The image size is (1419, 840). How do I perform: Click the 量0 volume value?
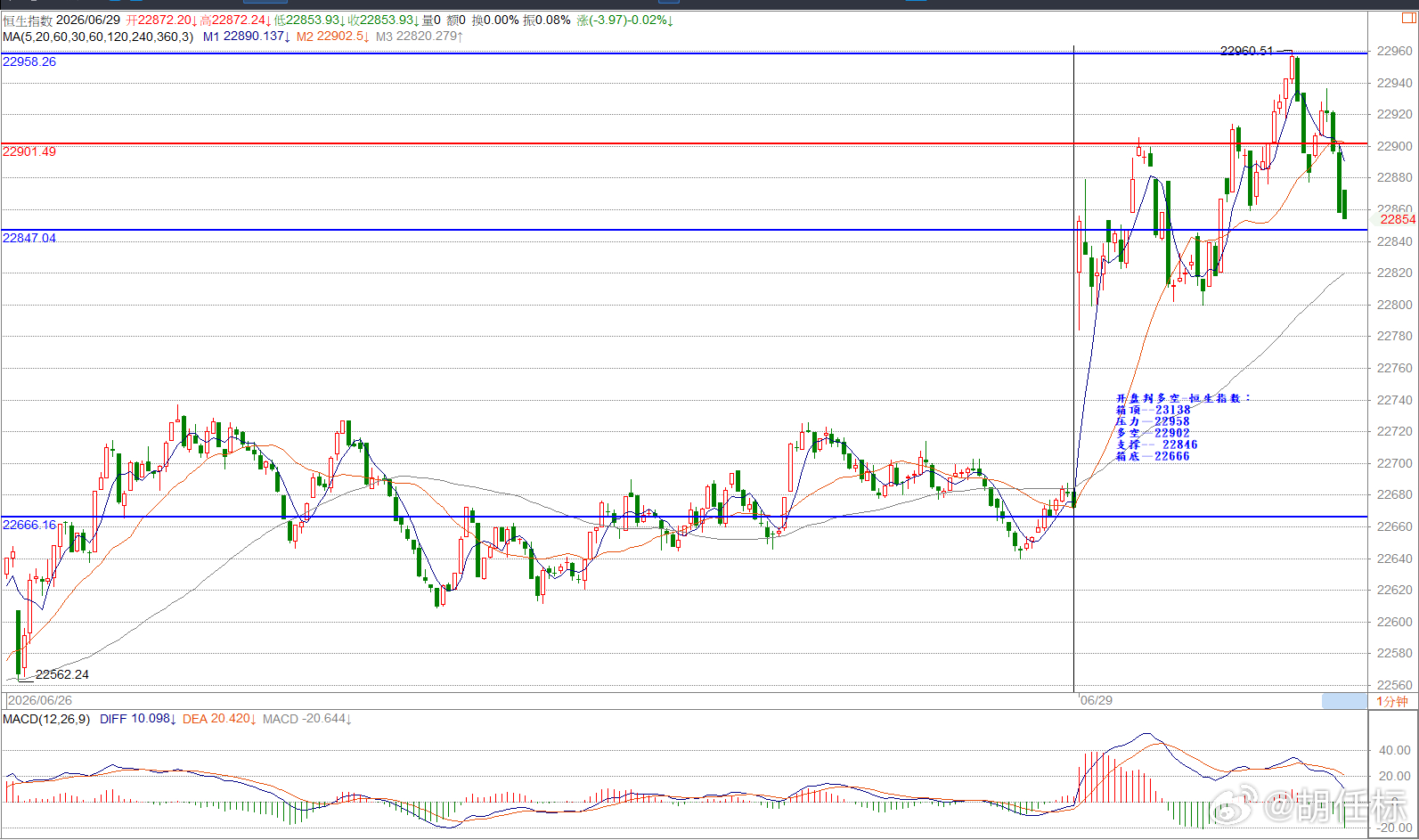[x=431, y=20]
